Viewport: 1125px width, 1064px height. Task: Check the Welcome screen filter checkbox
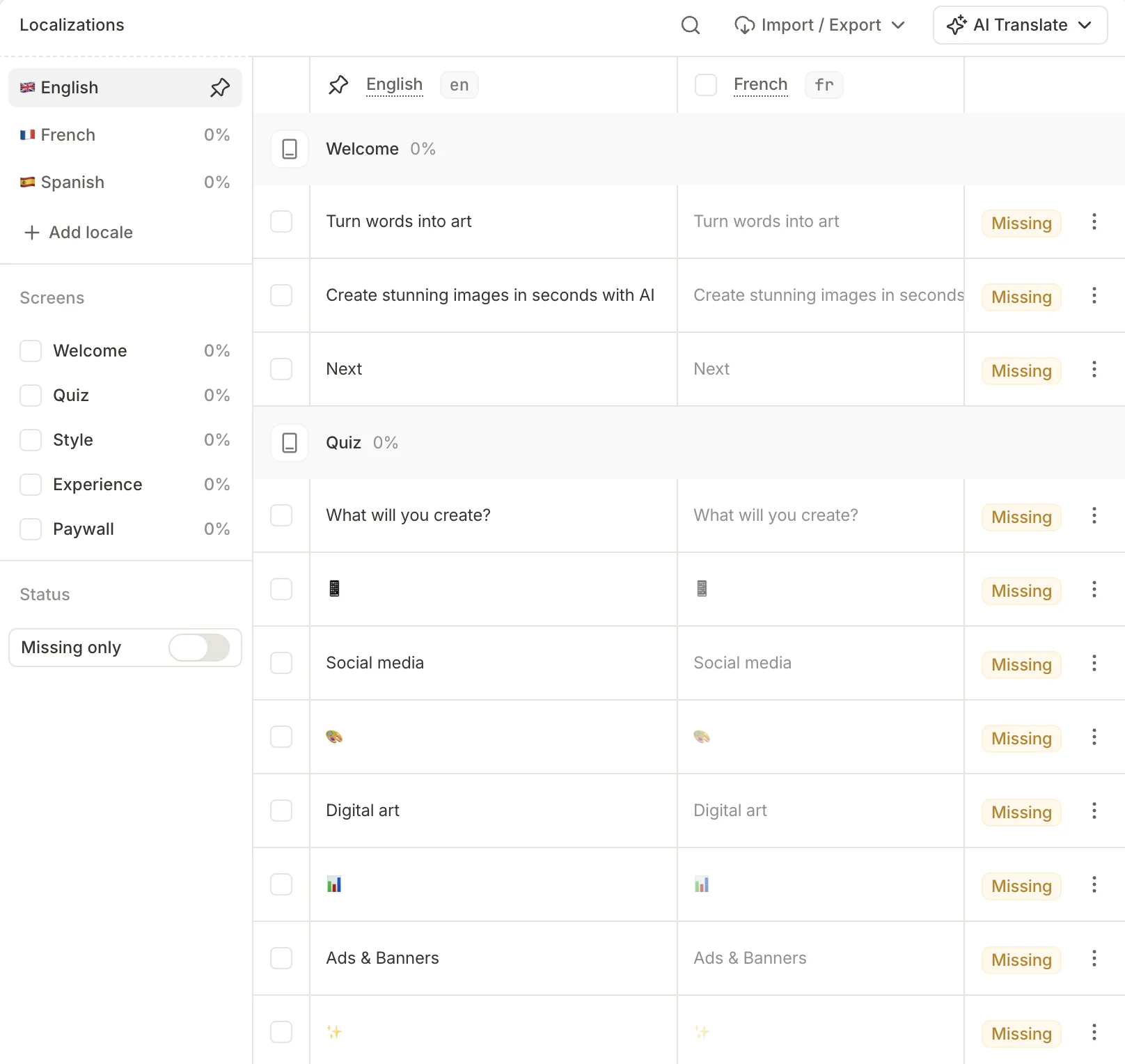31,351
